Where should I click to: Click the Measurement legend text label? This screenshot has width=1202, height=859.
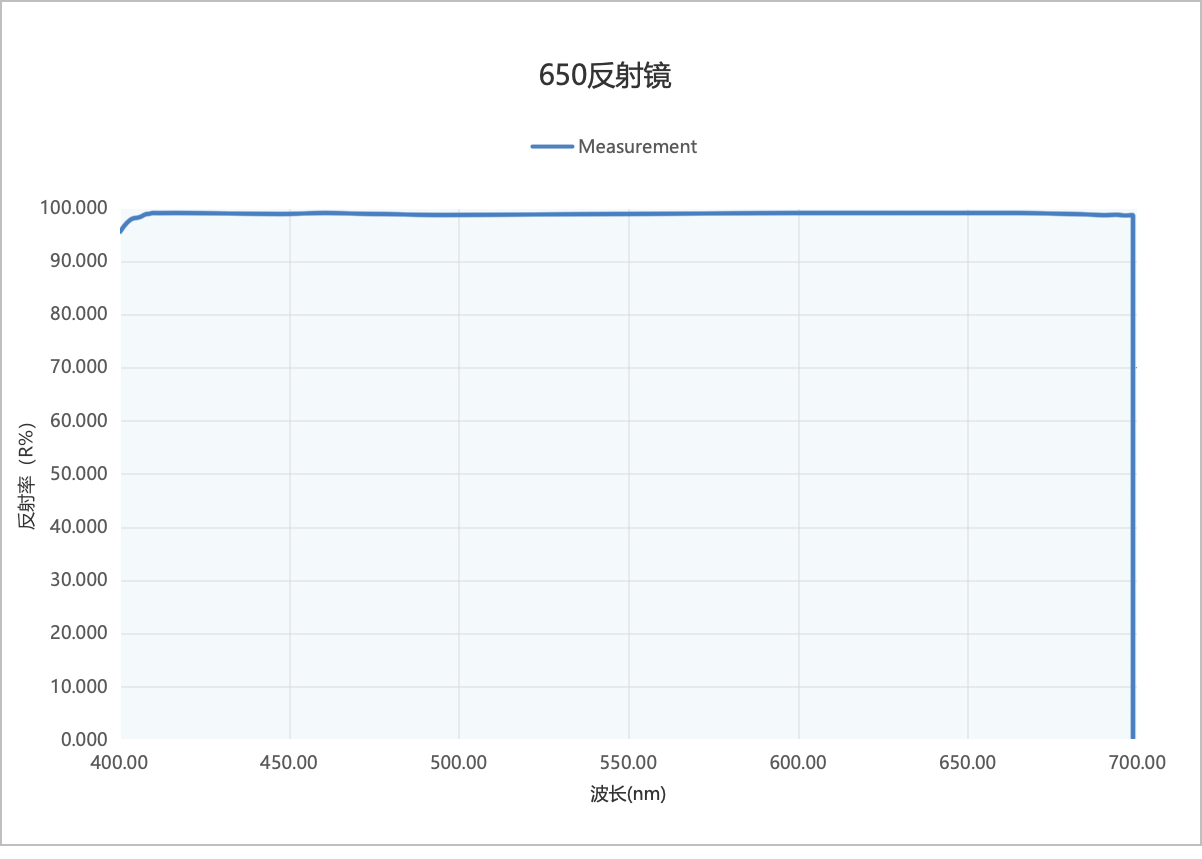637,146
